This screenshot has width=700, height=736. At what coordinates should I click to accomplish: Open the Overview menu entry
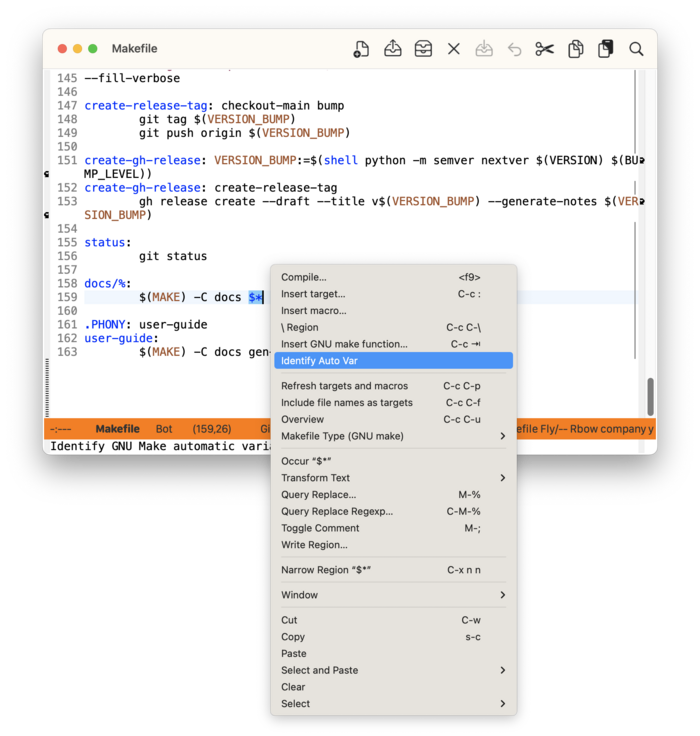click(x=393, y=419)
